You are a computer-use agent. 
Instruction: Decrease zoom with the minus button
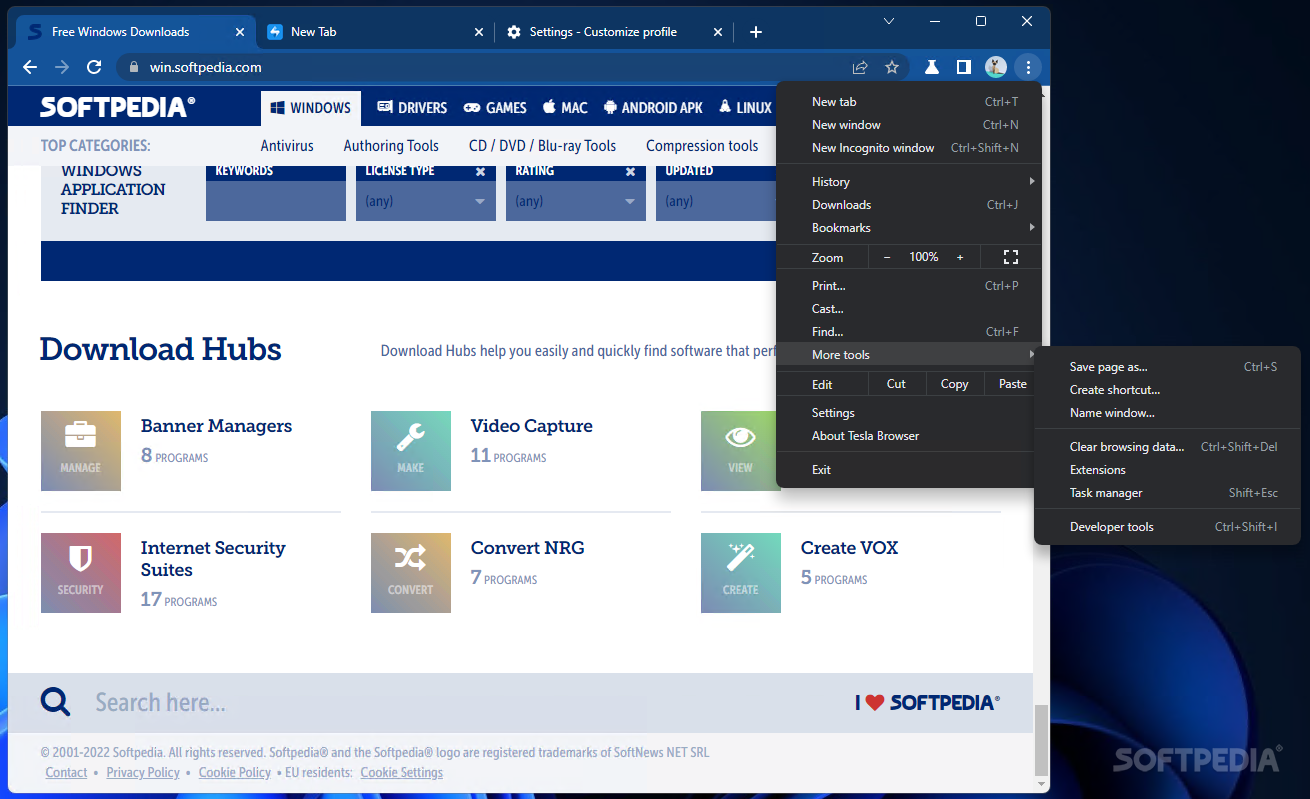[x=887, y=257]
